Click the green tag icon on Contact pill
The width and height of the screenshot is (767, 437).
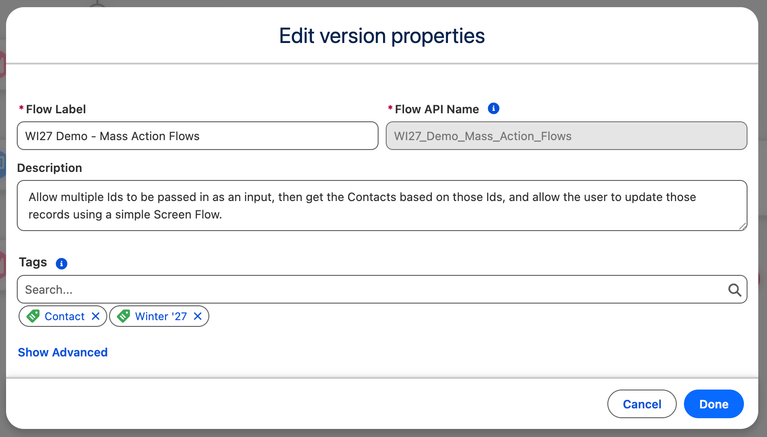tap(33, 316)
